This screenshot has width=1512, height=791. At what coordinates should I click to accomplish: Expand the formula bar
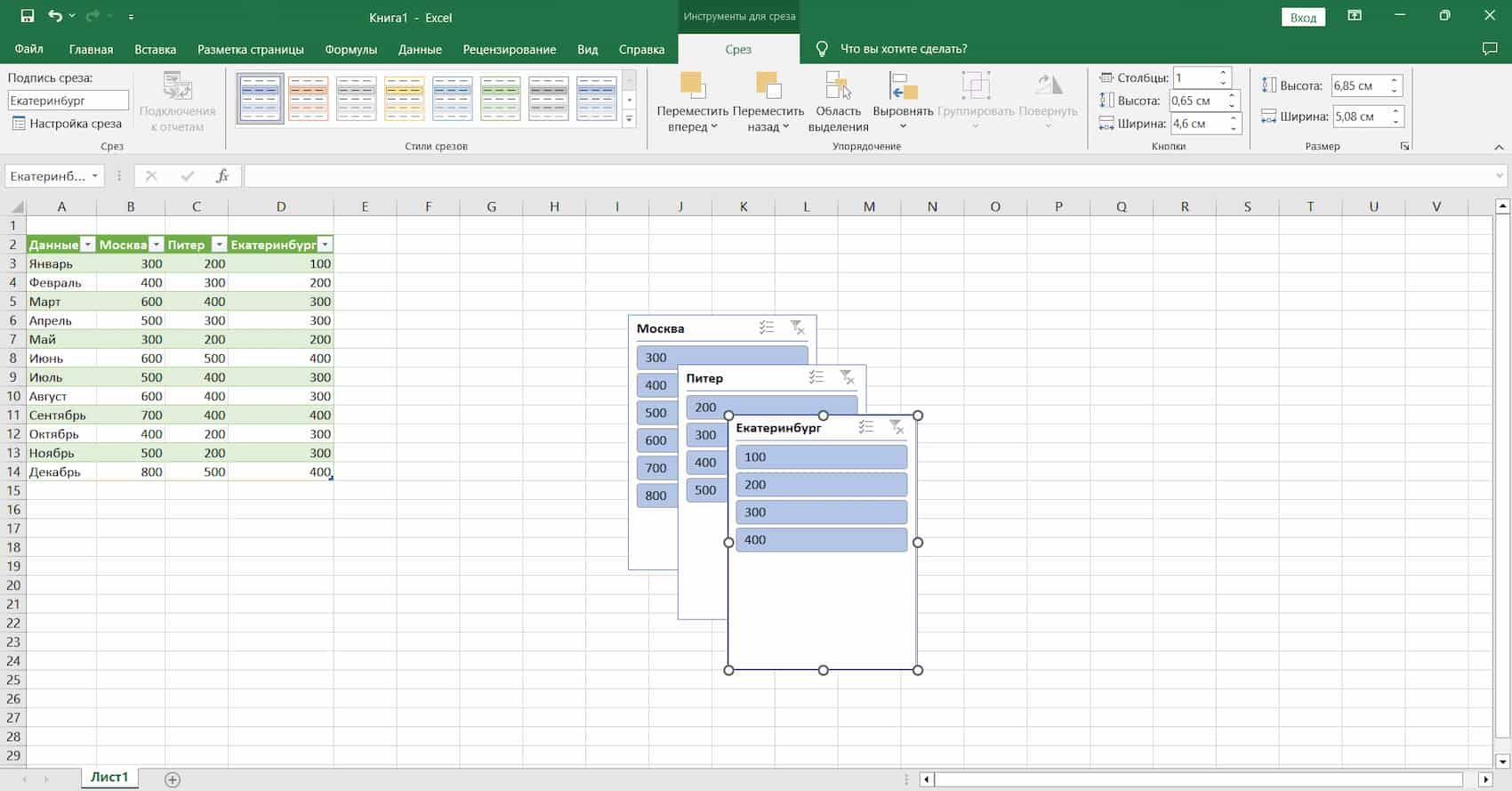(x=1501, y=176)
